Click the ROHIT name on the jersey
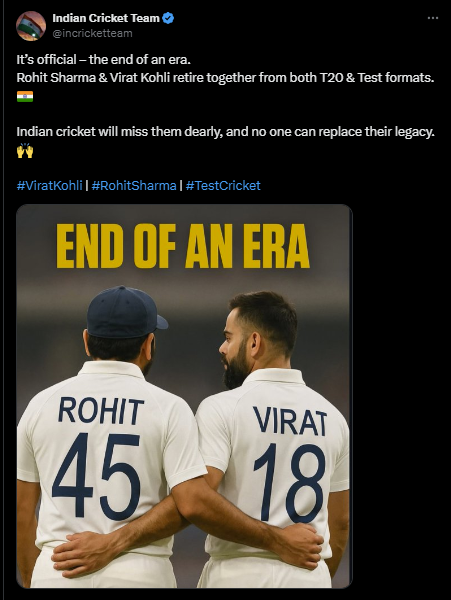Image resolution: width=451 pixels, height=600 pixels. 101,411
